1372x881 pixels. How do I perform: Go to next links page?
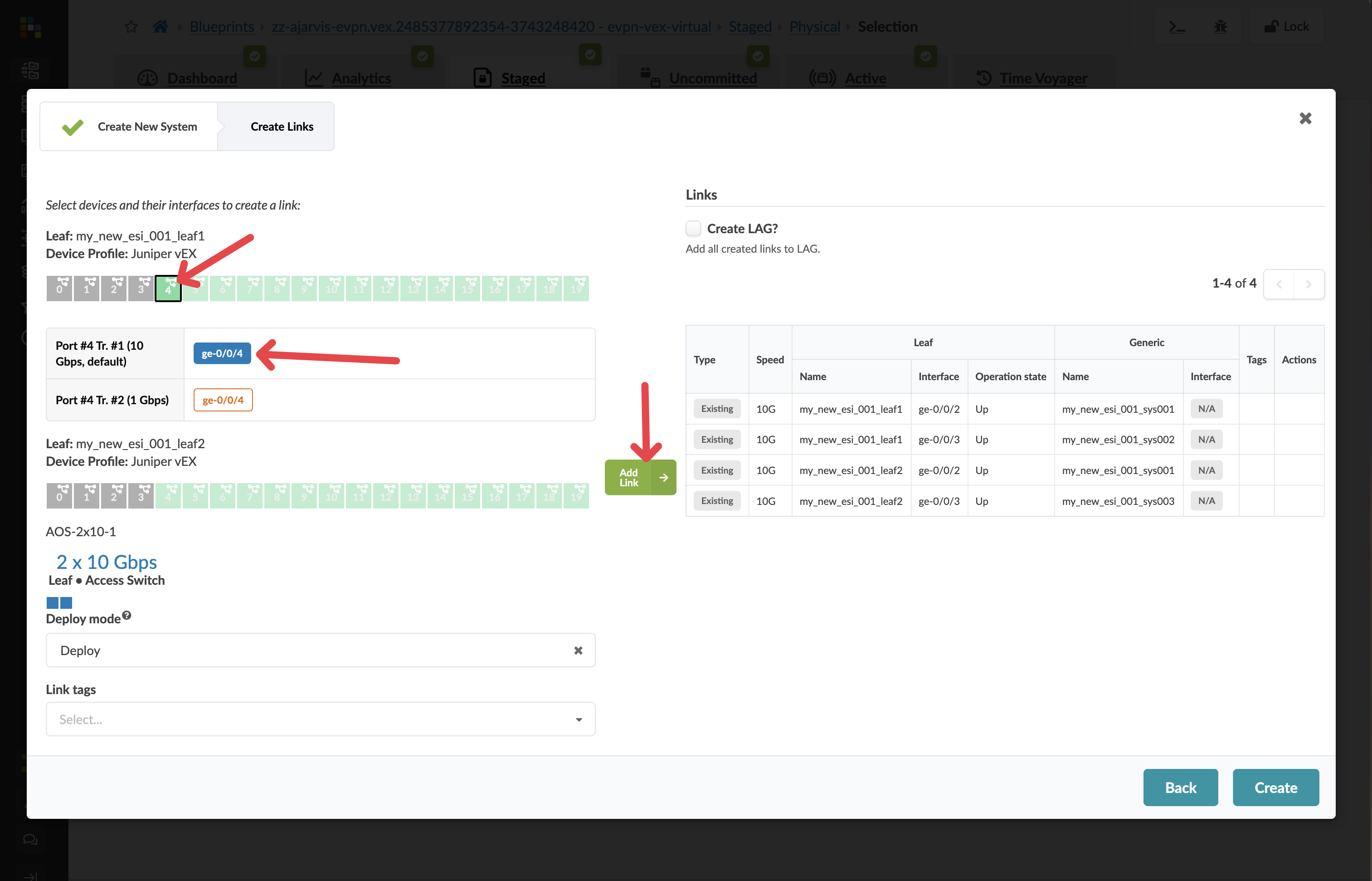(x=1309, y=284)
